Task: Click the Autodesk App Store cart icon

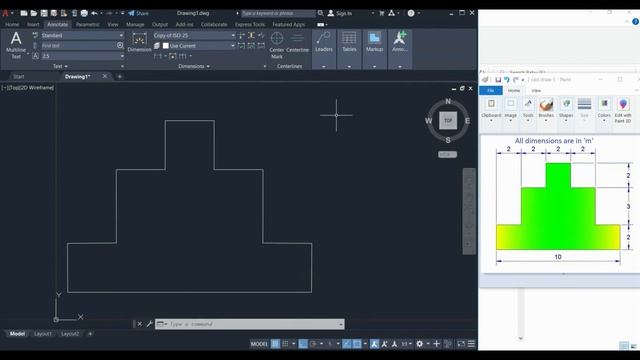Action: click(x=382, y=13)
